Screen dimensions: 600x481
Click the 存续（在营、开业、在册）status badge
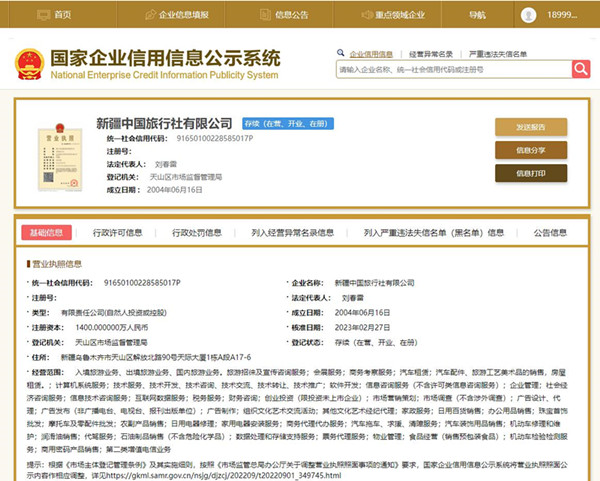pos(288,124)
